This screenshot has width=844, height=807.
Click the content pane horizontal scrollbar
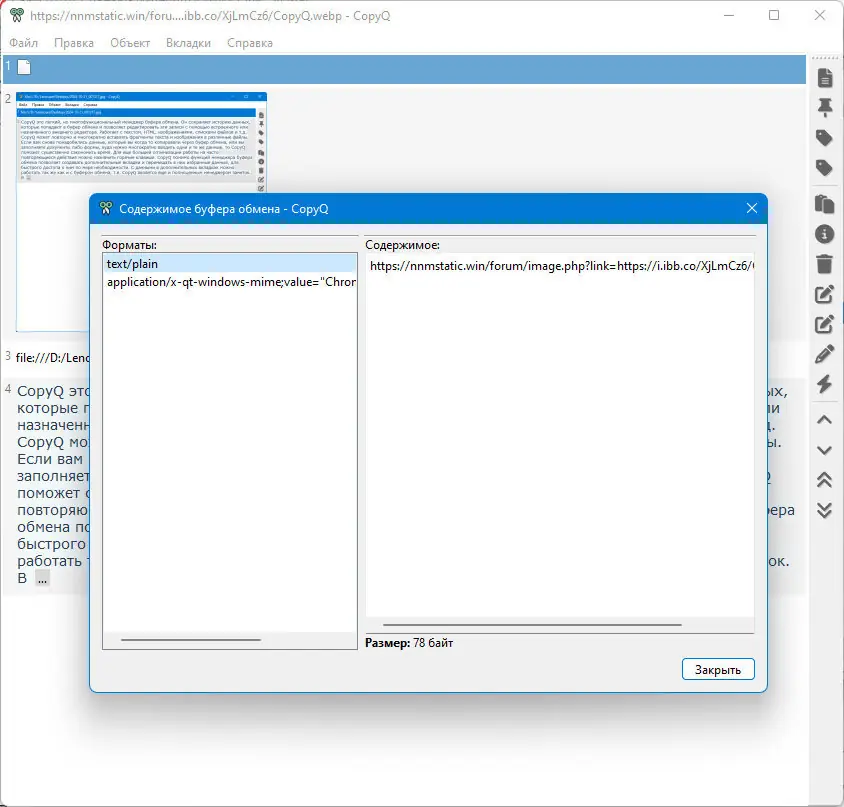[x=532, y=625]
